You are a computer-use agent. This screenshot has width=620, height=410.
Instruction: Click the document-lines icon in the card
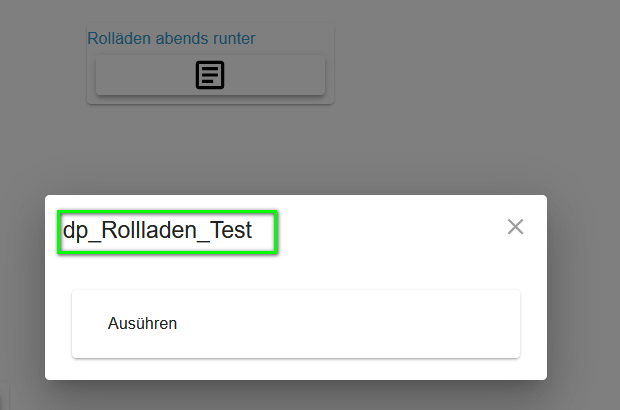[x=210, y=75]
